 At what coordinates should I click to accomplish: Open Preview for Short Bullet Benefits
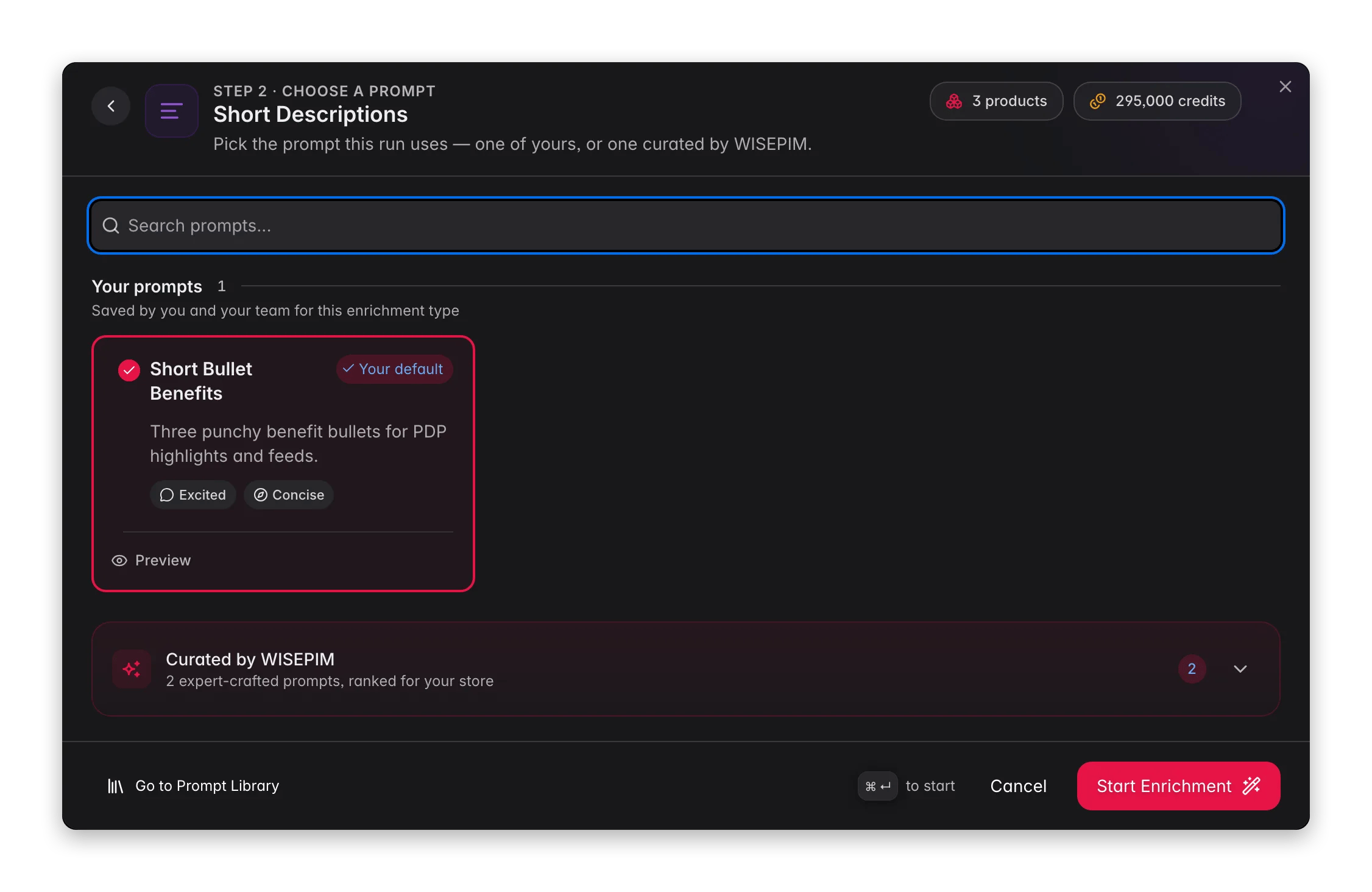[151, 561]
